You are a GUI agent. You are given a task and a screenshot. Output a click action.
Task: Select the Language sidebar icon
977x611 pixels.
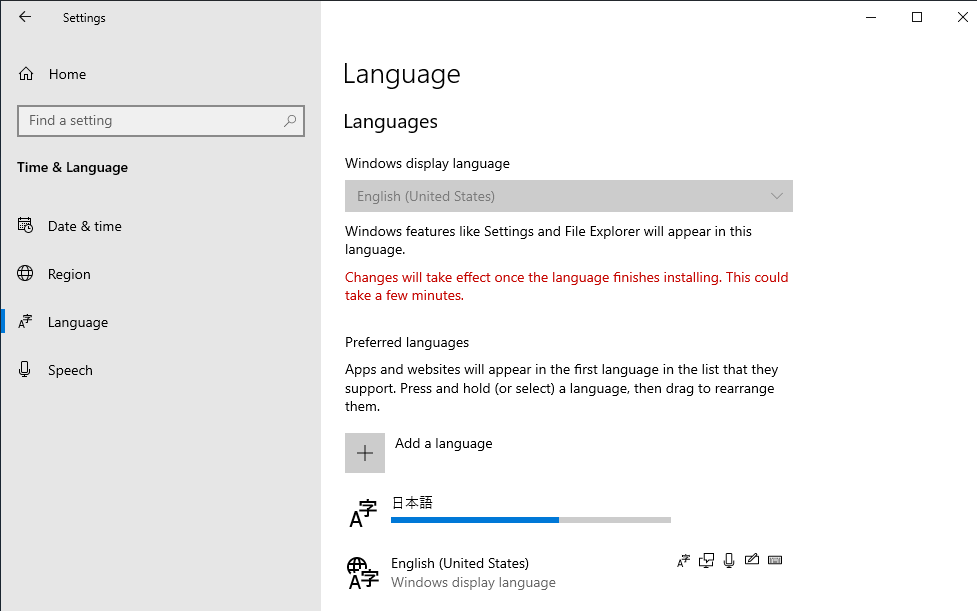click(x=25, y=321)
